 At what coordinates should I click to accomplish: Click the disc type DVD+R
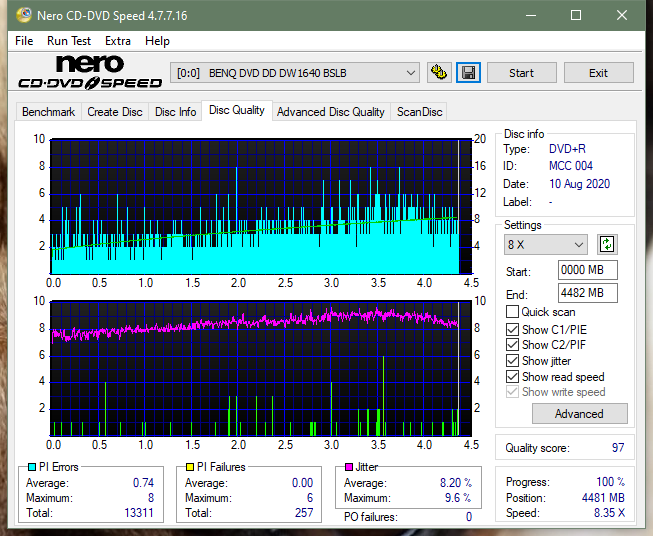coord(567,149)
